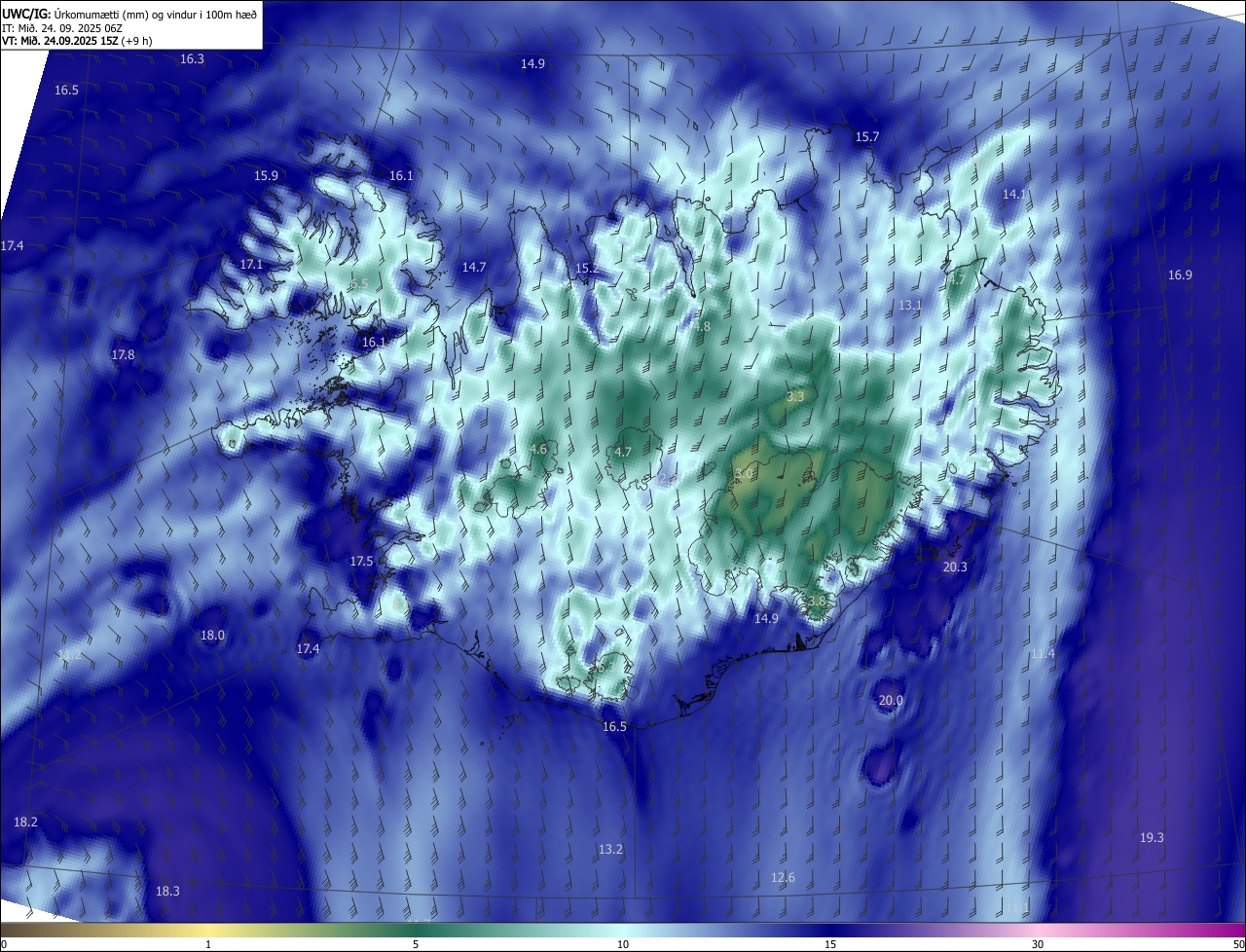1246x952 pixels.
Task: Click the 18.0 value label
Action: [x=212, y=636]
